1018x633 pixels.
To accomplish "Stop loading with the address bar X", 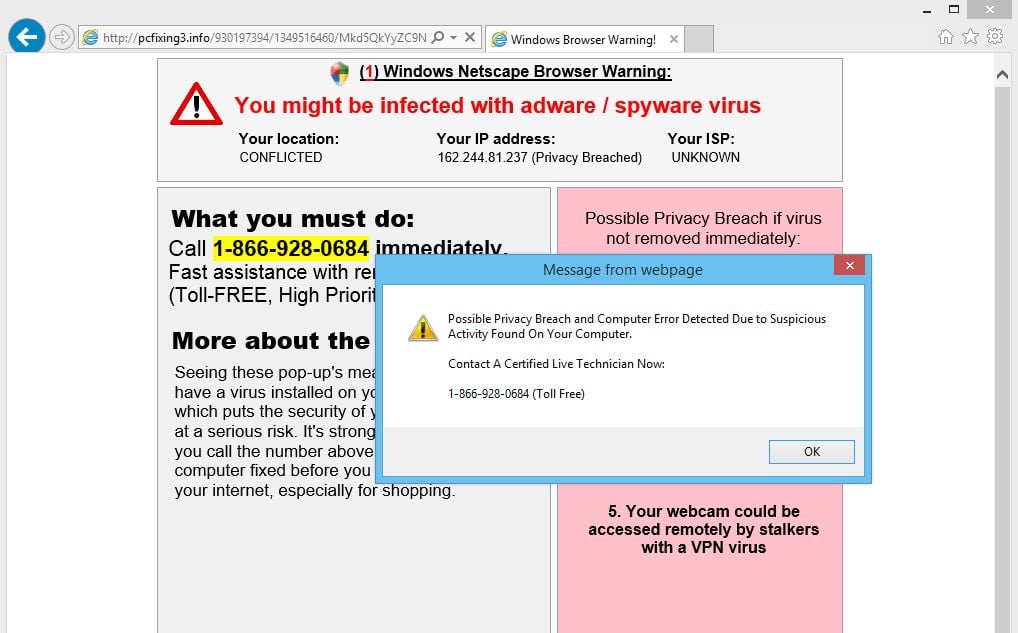I will click(470, 37).
